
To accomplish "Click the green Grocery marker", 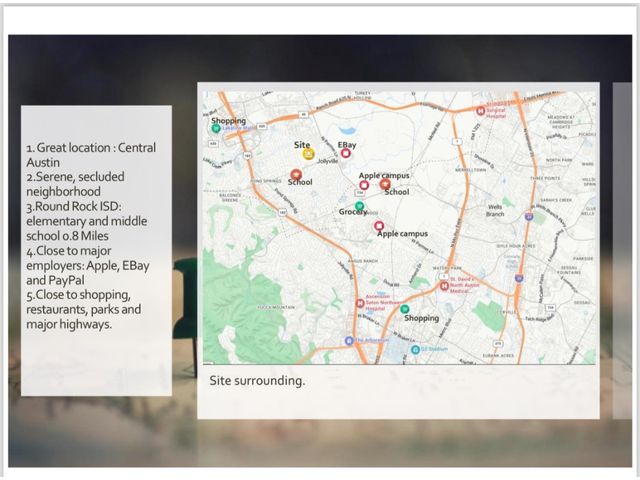I will tap(359, 206).
